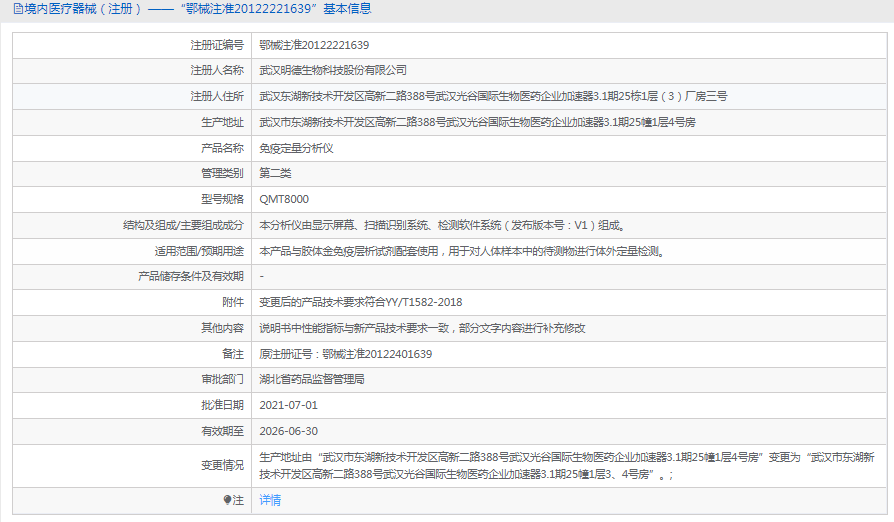This screenshot has height=522, width=894.
Task: Click the 注册人住所 address value
Action: (x=493, y=96)
